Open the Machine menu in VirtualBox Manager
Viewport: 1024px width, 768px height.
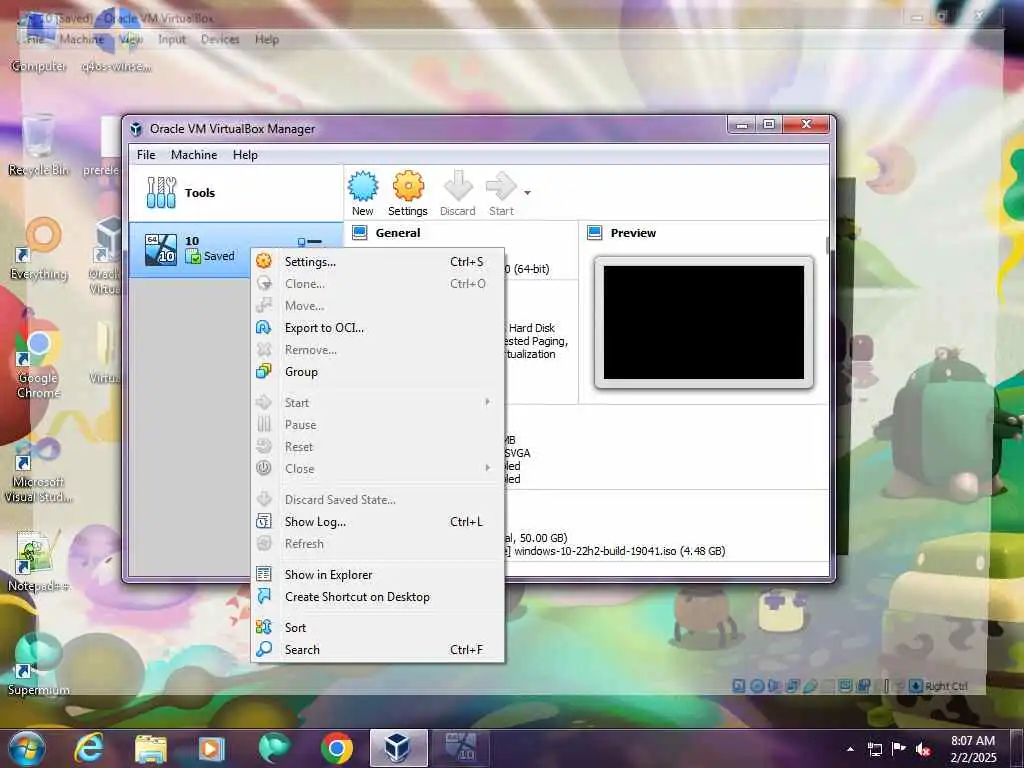pyautogui.click(x=194, y=155)
